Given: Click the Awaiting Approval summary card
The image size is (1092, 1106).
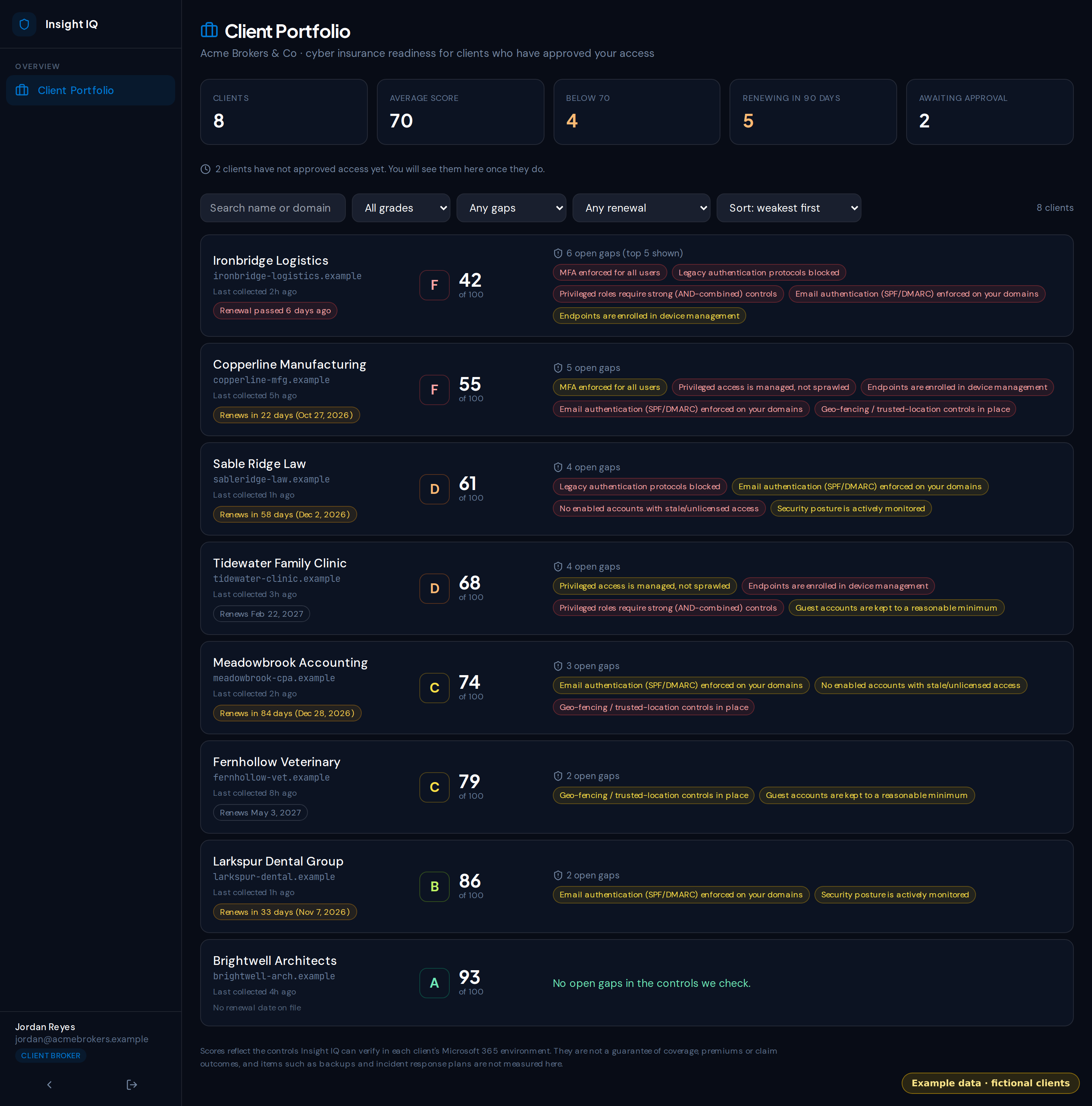Looking at the screenshot, I should pyautogui.click(x=990, y=112).
